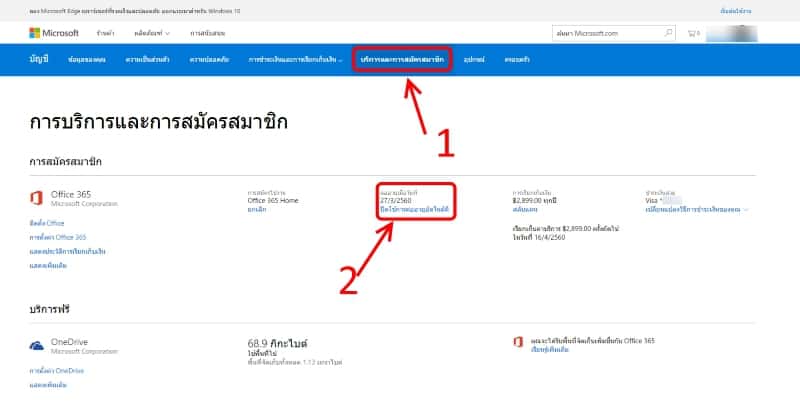Click the link at right of Edge banner
Image resolution: width=800 pixels, height=405 pixels.
(735, 11)
